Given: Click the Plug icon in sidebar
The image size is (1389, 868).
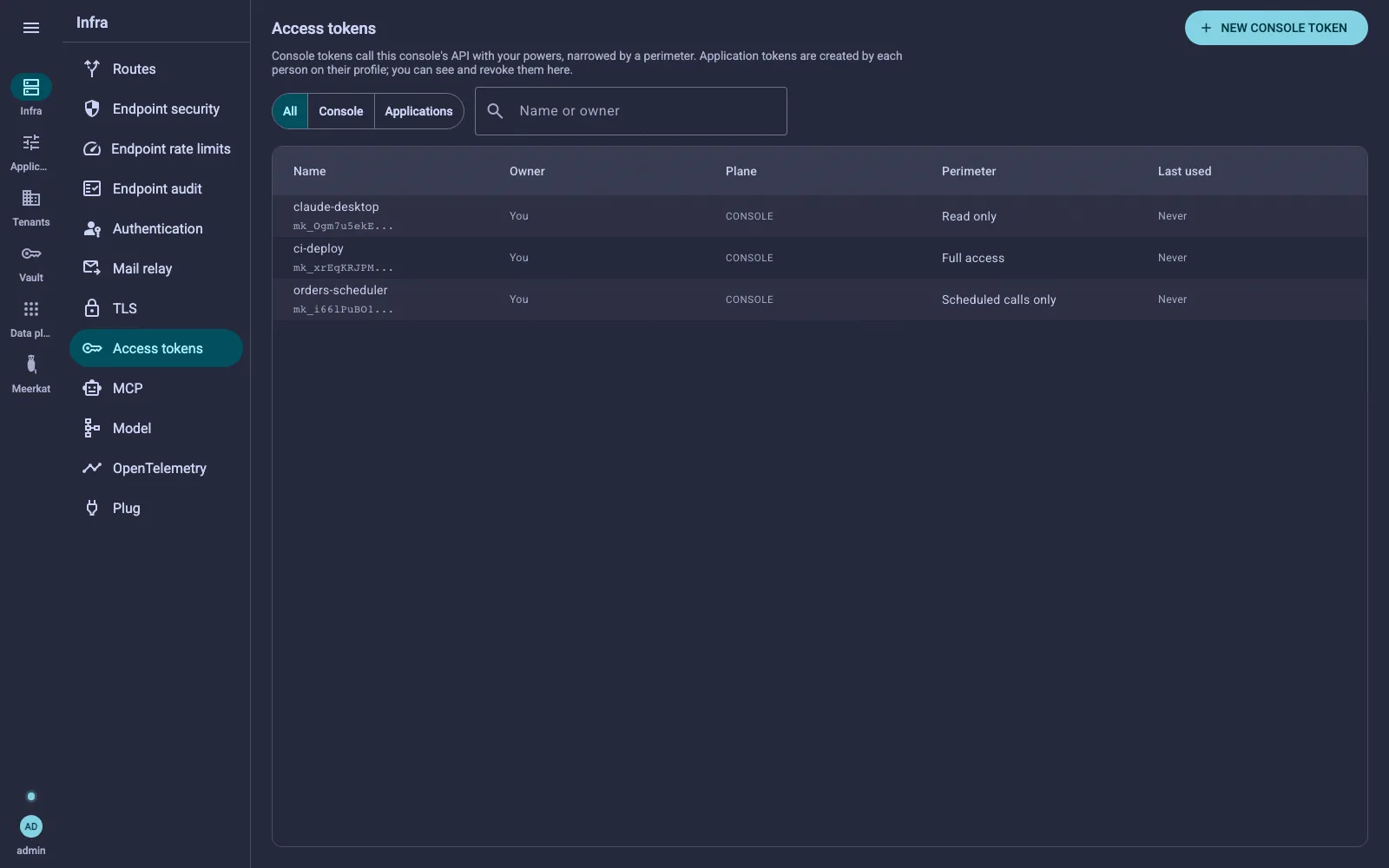Looking at the screenshot, I should click(92, 508).
